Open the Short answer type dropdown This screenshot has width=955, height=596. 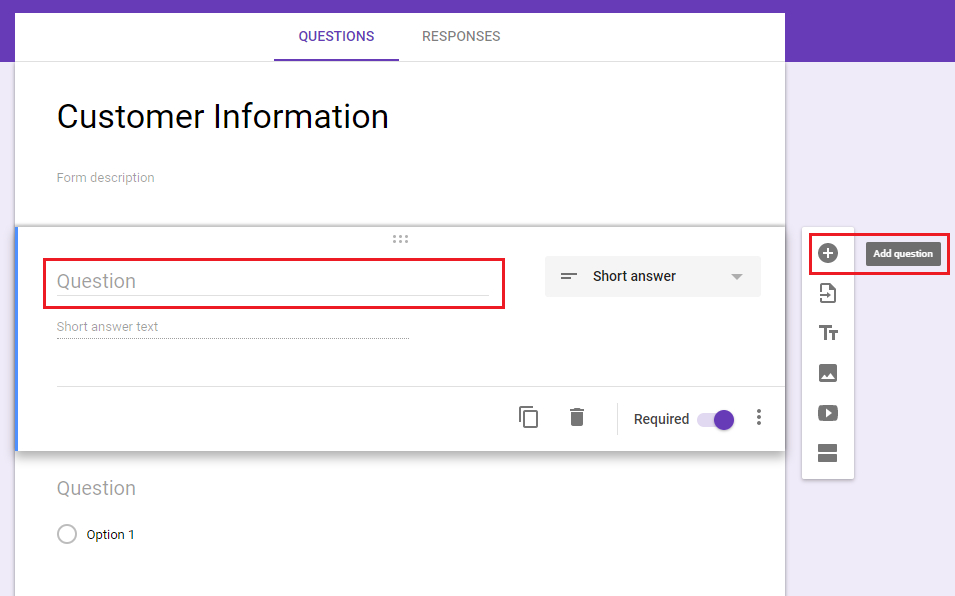tap(652, 276)
